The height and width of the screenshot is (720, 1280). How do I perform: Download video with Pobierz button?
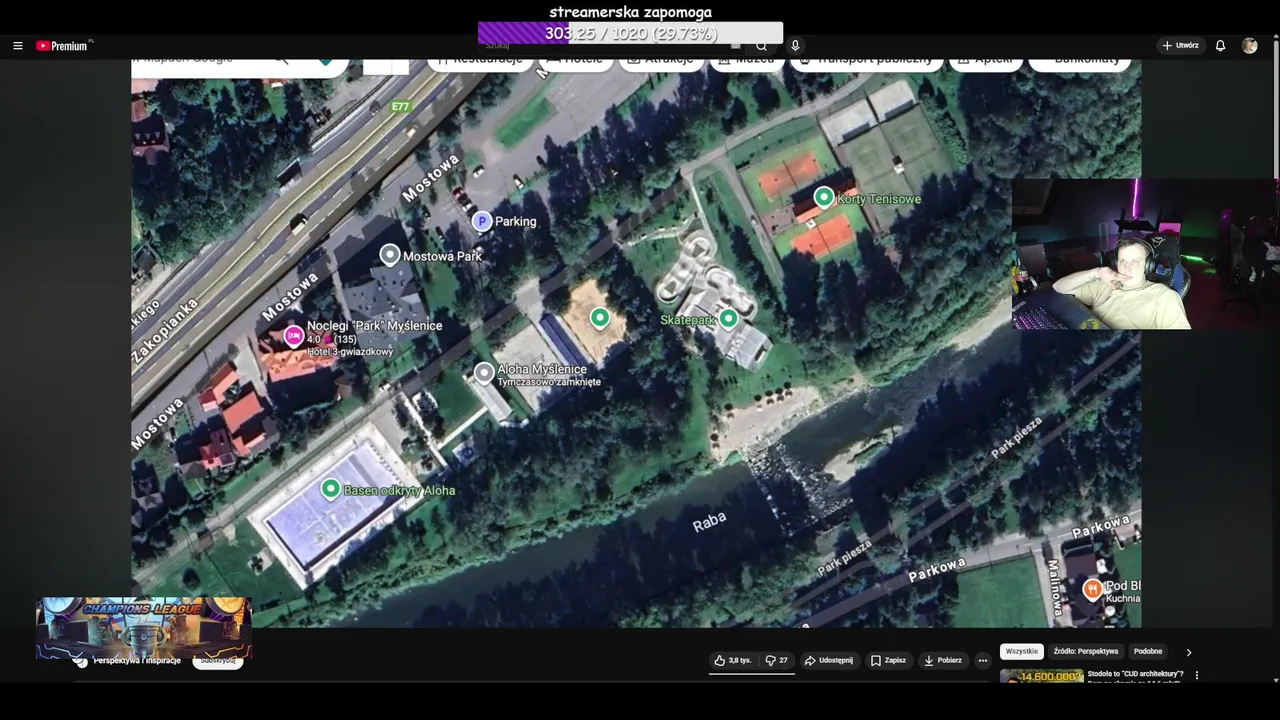(943, 660)
